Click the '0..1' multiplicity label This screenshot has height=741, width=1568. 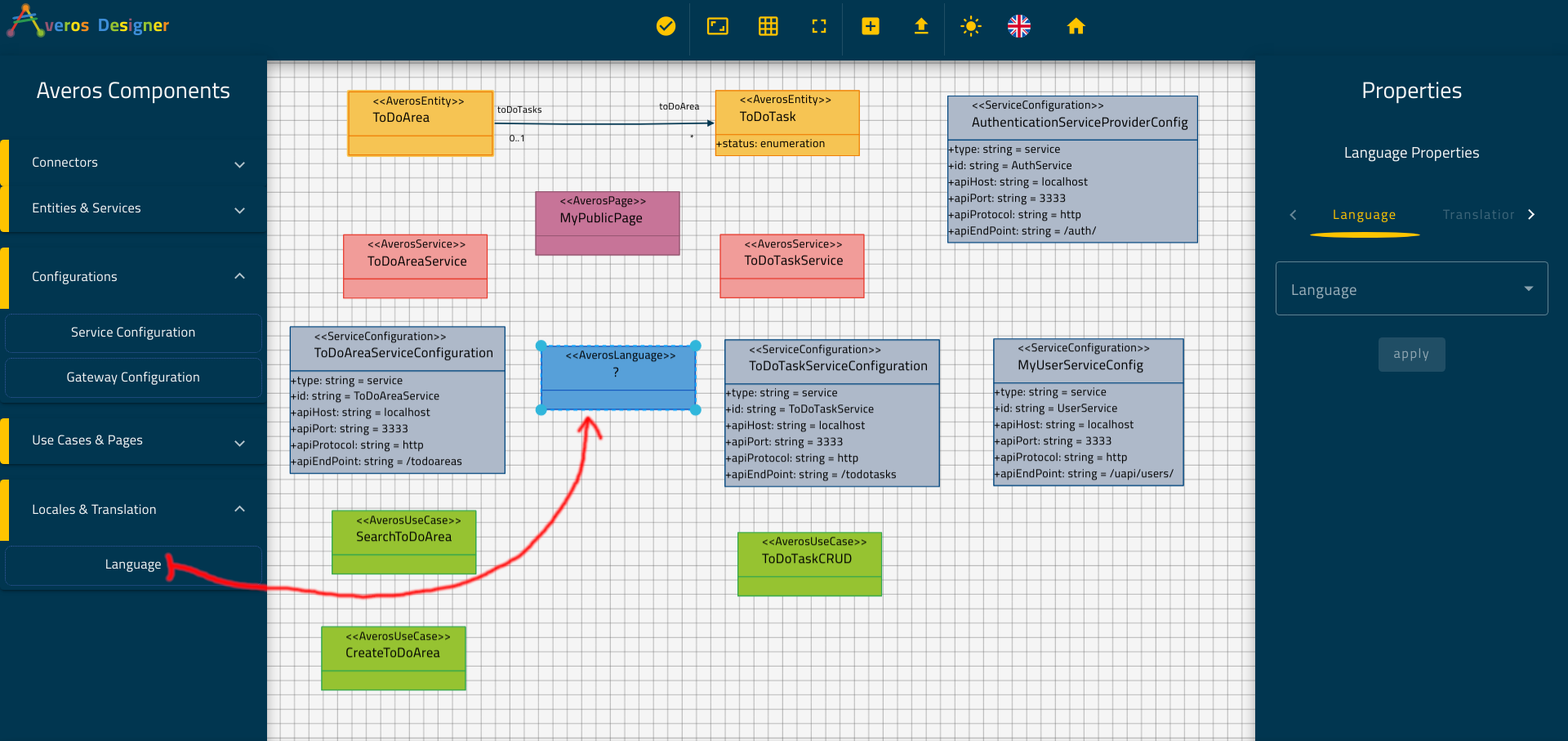pos(517,138)
